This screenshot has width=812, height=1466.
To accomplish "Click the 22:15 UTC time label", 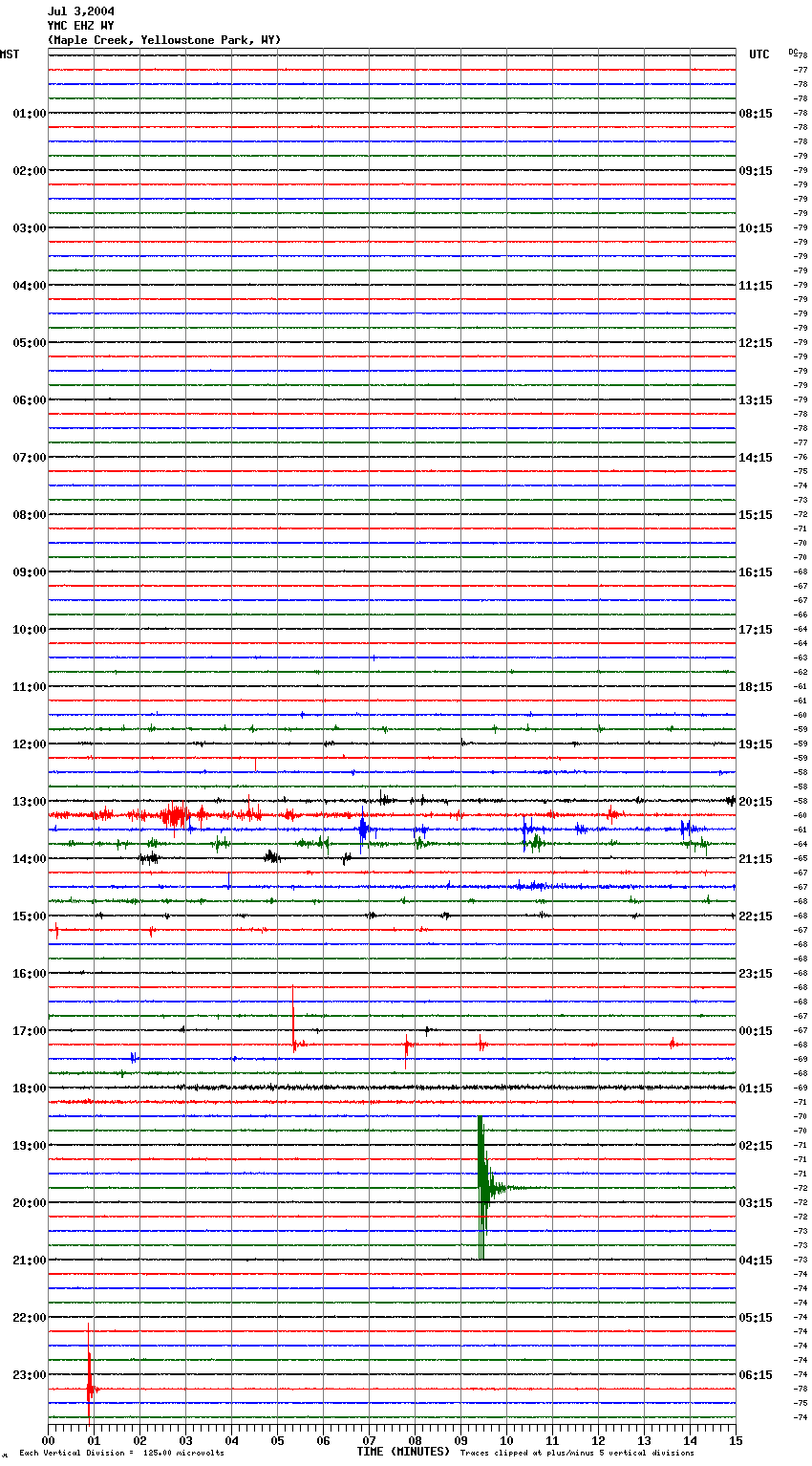I will (756, 916).
